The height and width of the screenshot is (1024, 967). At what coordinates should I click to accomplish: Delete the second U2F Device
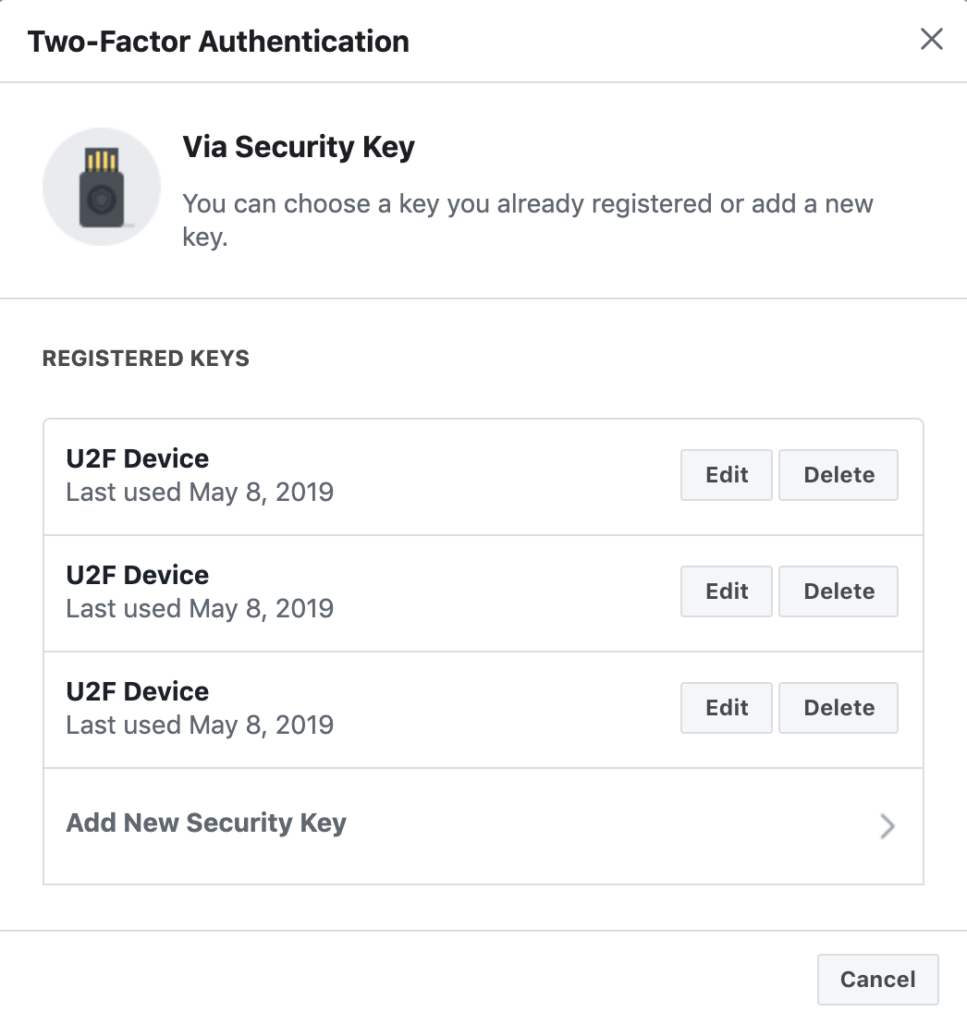click(838, 591)
